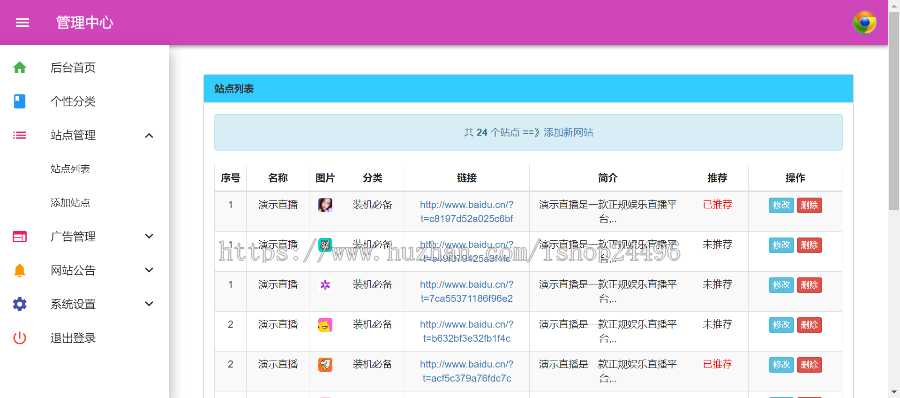
Task: Click the gear icon for 系统设置
Action: (x=20, y=304)
